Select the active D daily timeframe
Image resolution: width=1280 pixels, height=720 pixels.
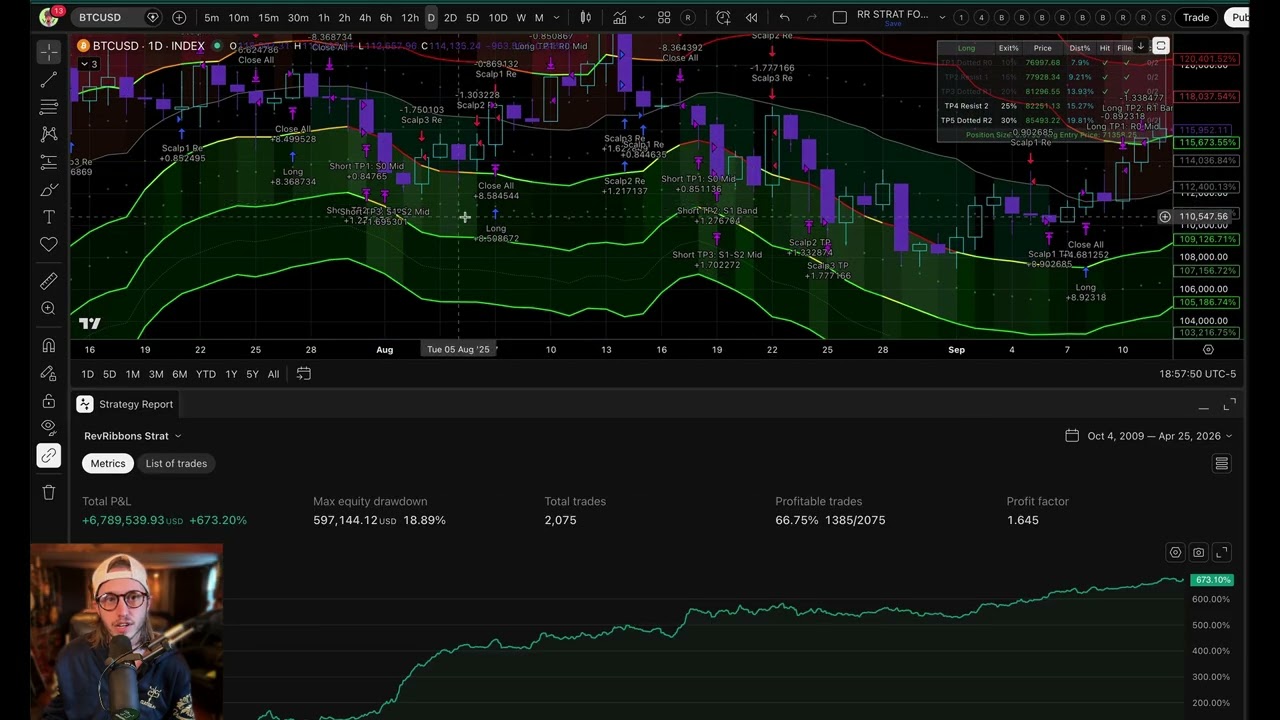pyautogui.click(x=431, y=18)
